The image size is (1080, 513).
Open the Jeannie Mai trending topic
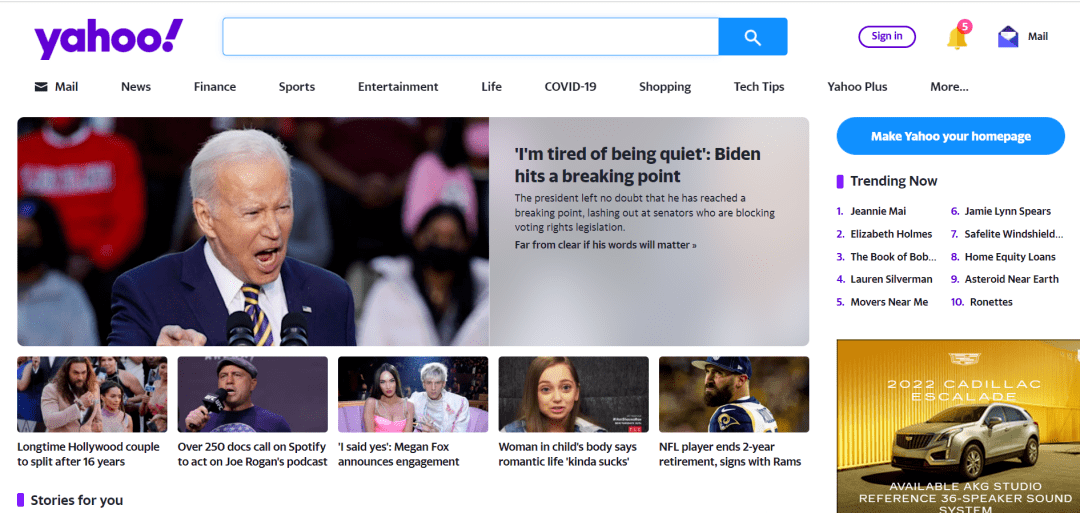pos(877,212)
